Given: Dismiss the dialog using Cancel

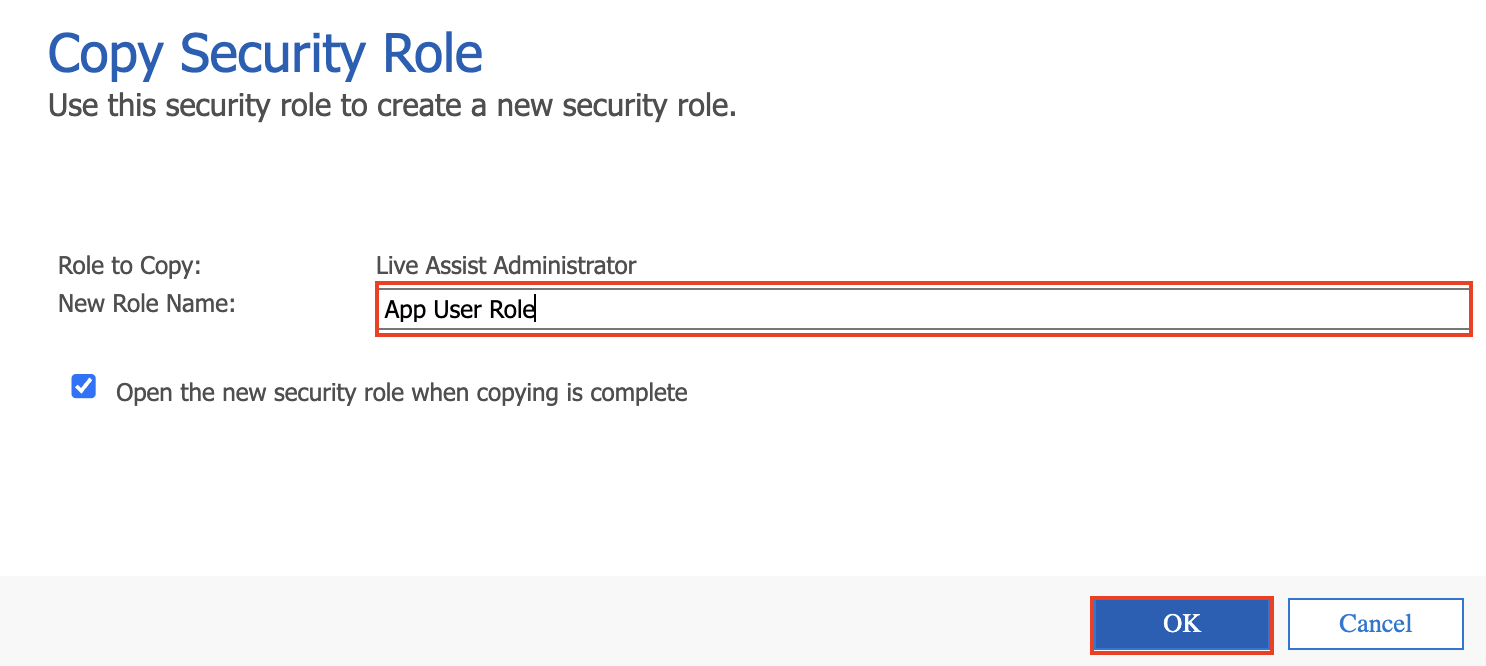Looking at the screenshot, I should [1375, 624].
